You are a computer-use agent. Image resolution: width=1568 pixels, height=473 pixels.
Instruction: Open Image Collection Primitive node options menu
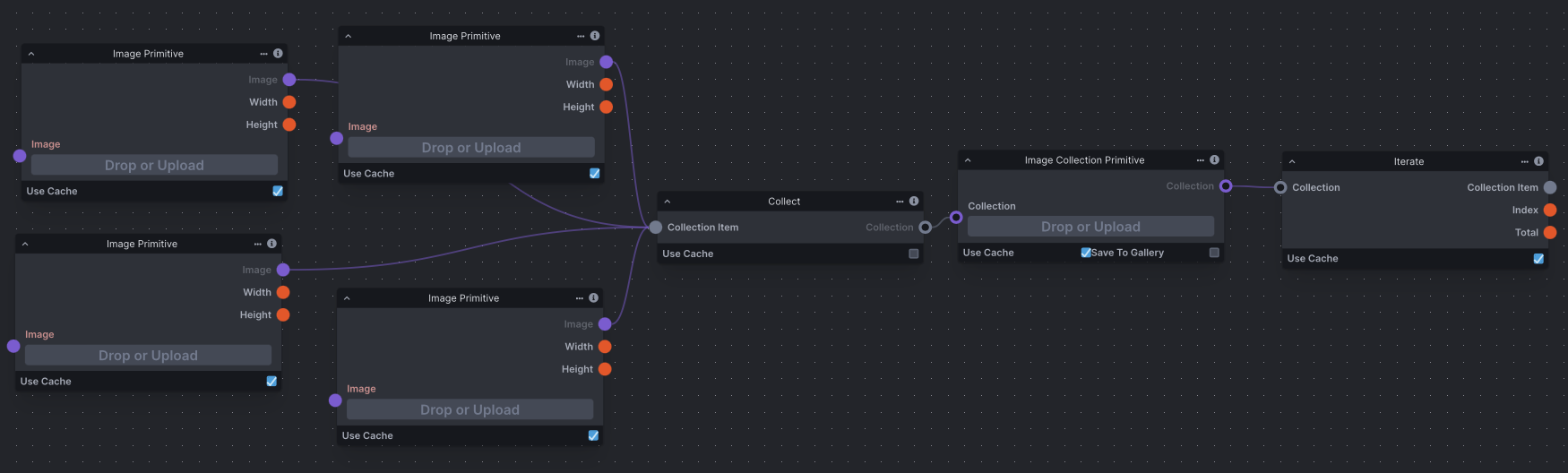1201,160
